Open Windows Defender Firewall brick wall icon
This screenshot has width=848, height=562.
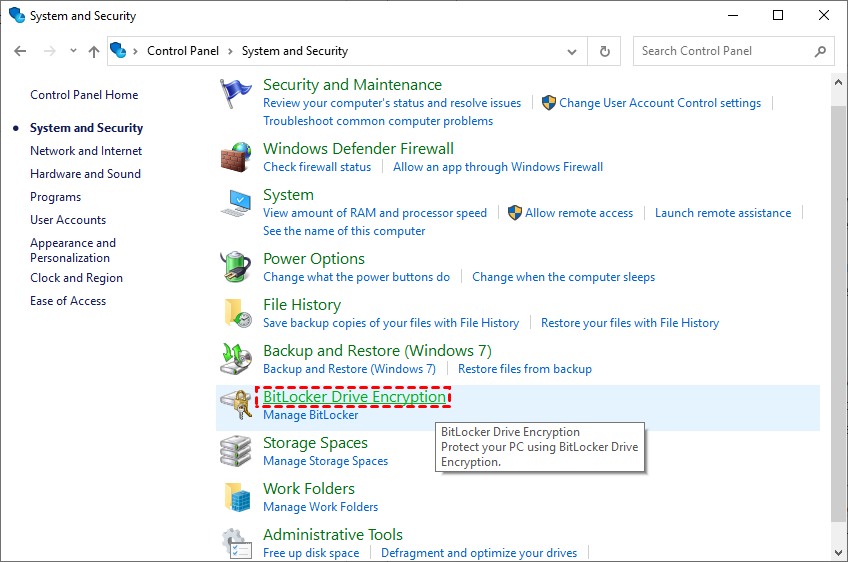[x=236, y=157]
